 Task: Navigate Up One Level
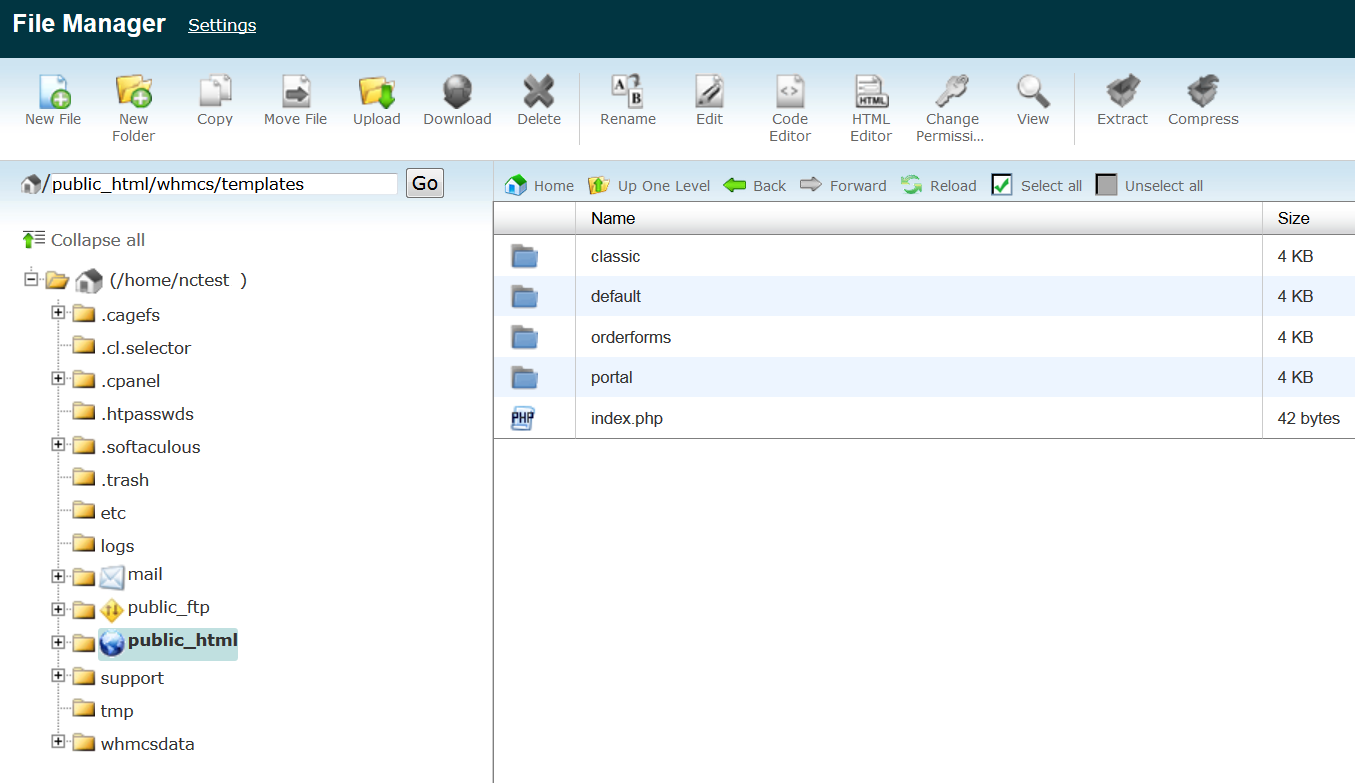pos(649,185)
